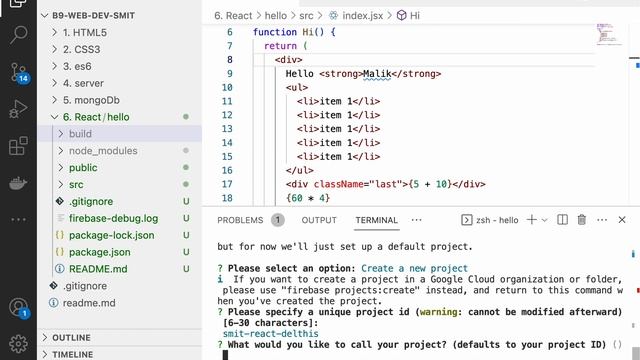Click the '6. React' breadcrumb
Viewport: 640px width, 360px height.
point(233,16)
